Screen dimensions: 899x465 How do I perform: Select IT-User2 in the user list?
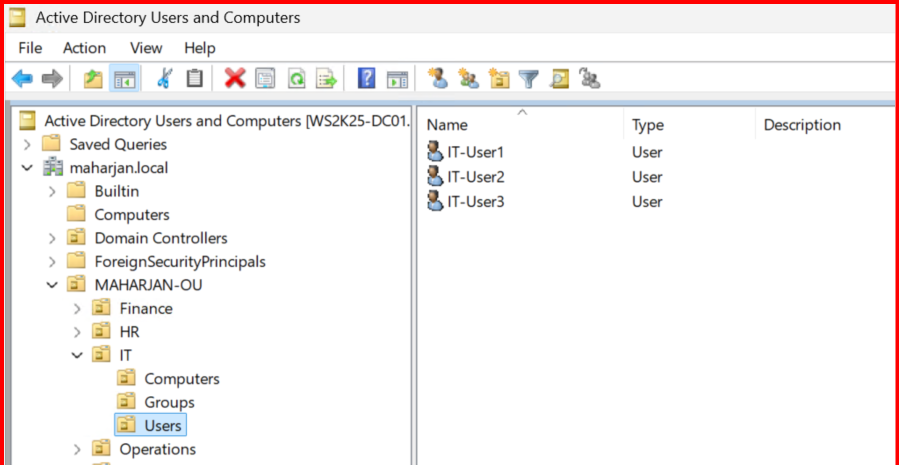475,177
